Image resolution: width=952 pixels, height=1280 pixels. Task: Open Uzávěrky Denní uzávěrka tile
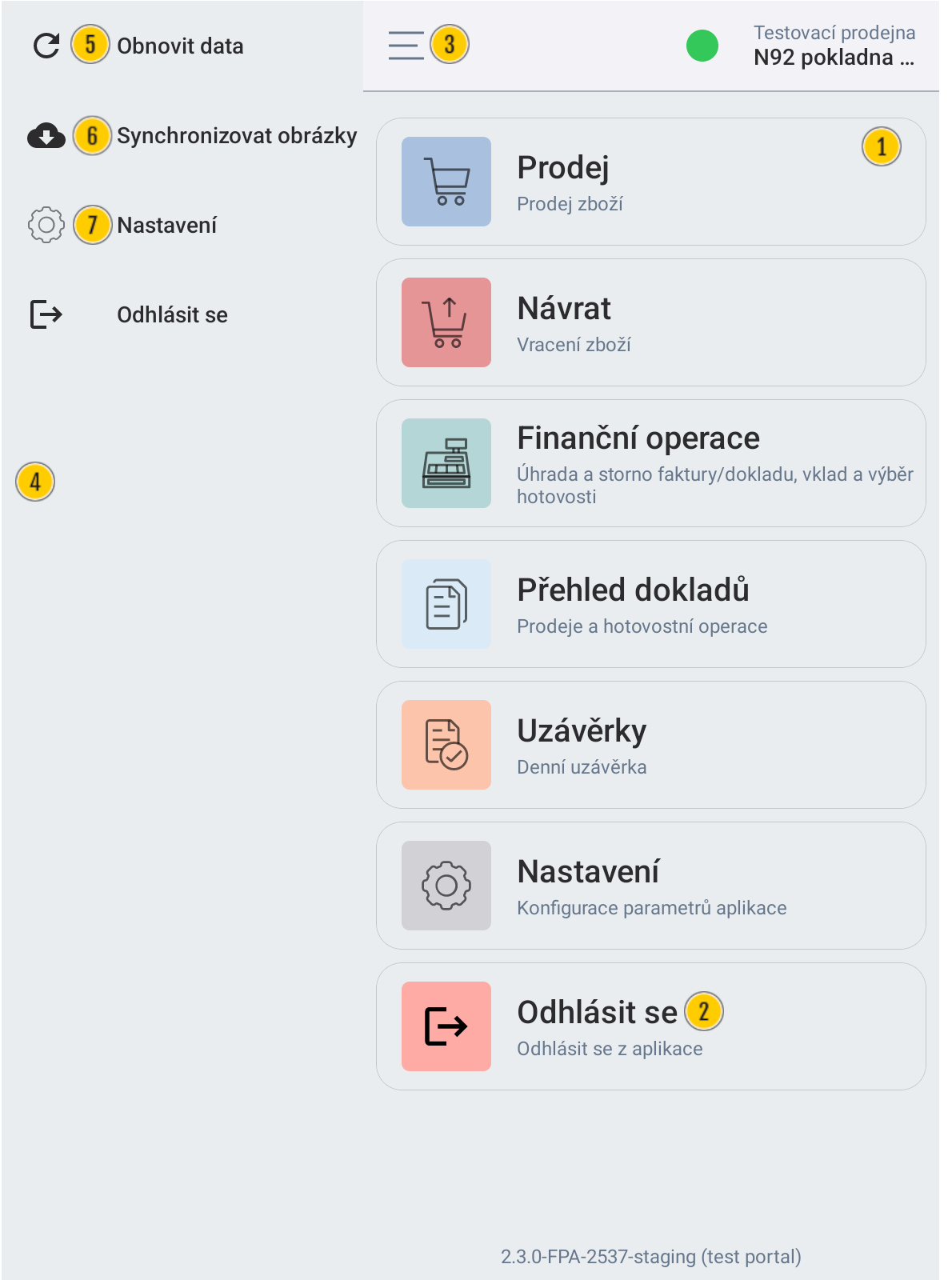(651, 745)
